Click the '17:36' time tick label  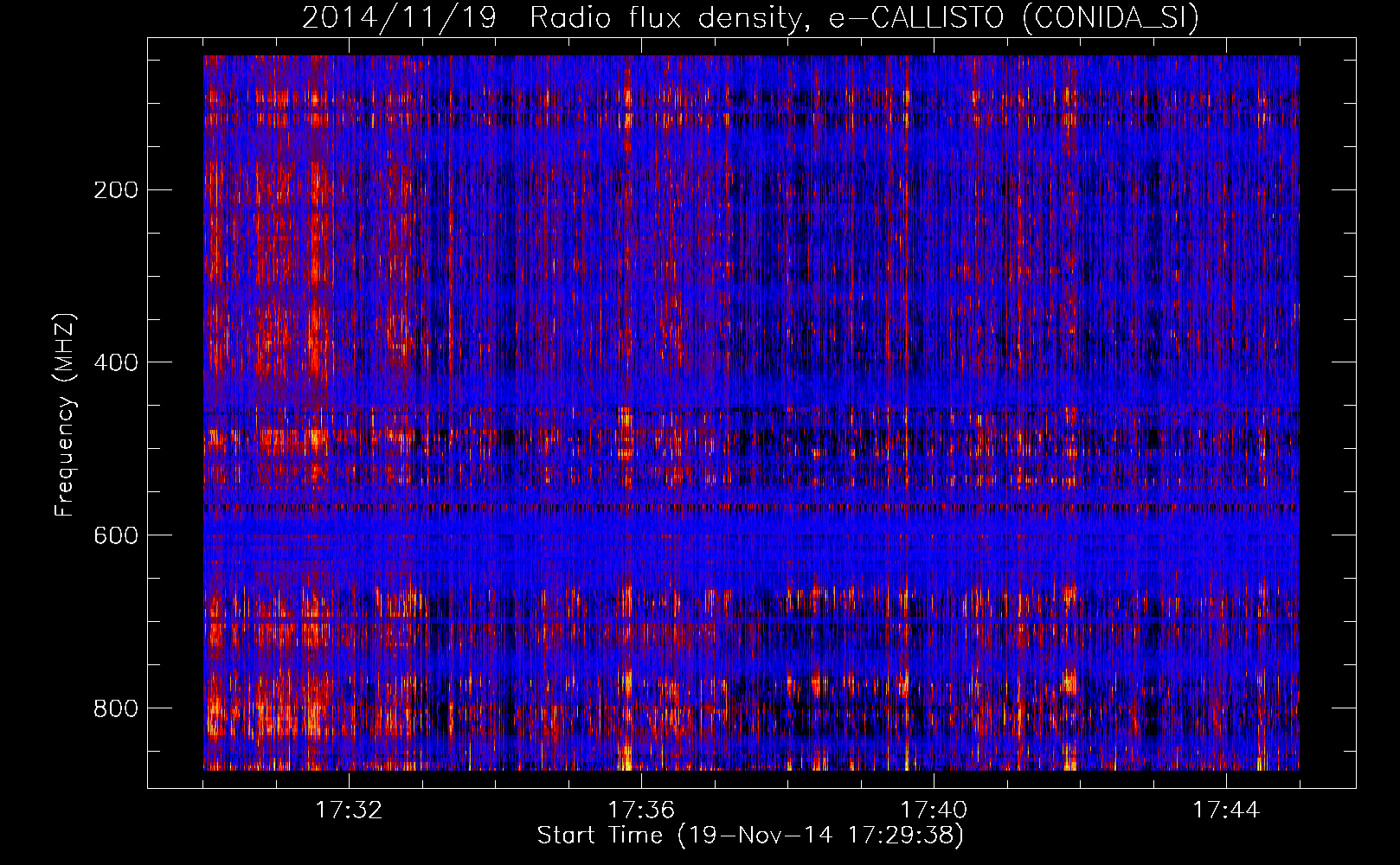coord(641,811)
